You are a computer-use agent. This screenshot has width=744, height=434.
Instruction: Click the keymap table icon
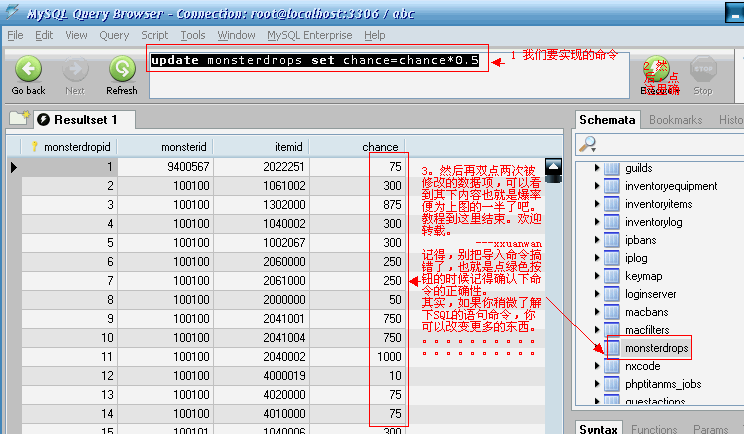[x=612, y=277]
